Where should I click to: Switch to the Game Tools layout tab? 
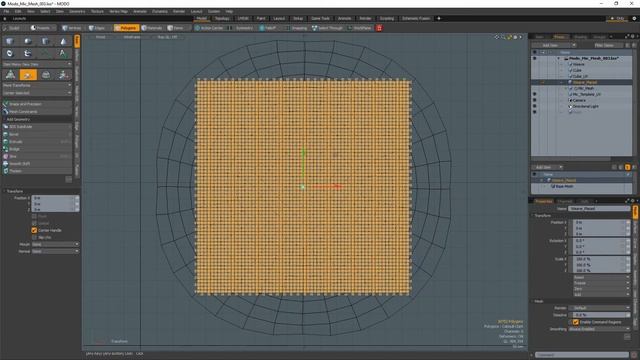pos(320,18)
